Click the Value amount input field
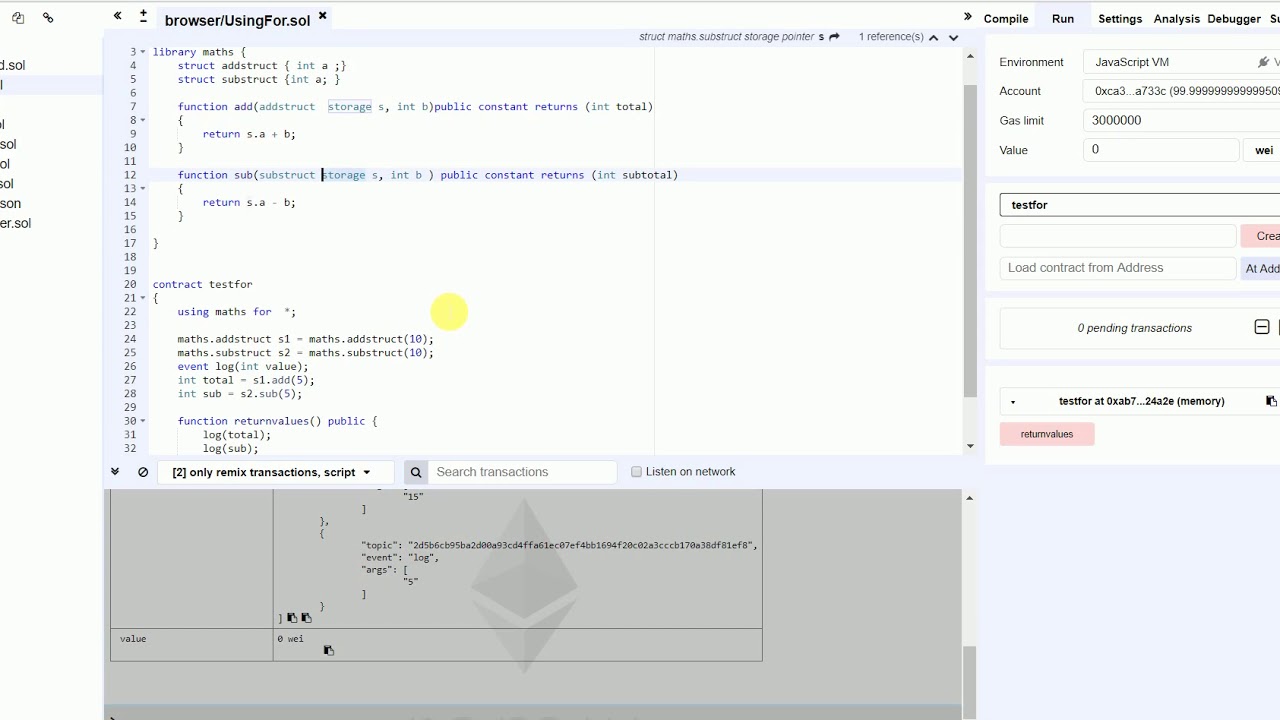 coord(1161,150)
